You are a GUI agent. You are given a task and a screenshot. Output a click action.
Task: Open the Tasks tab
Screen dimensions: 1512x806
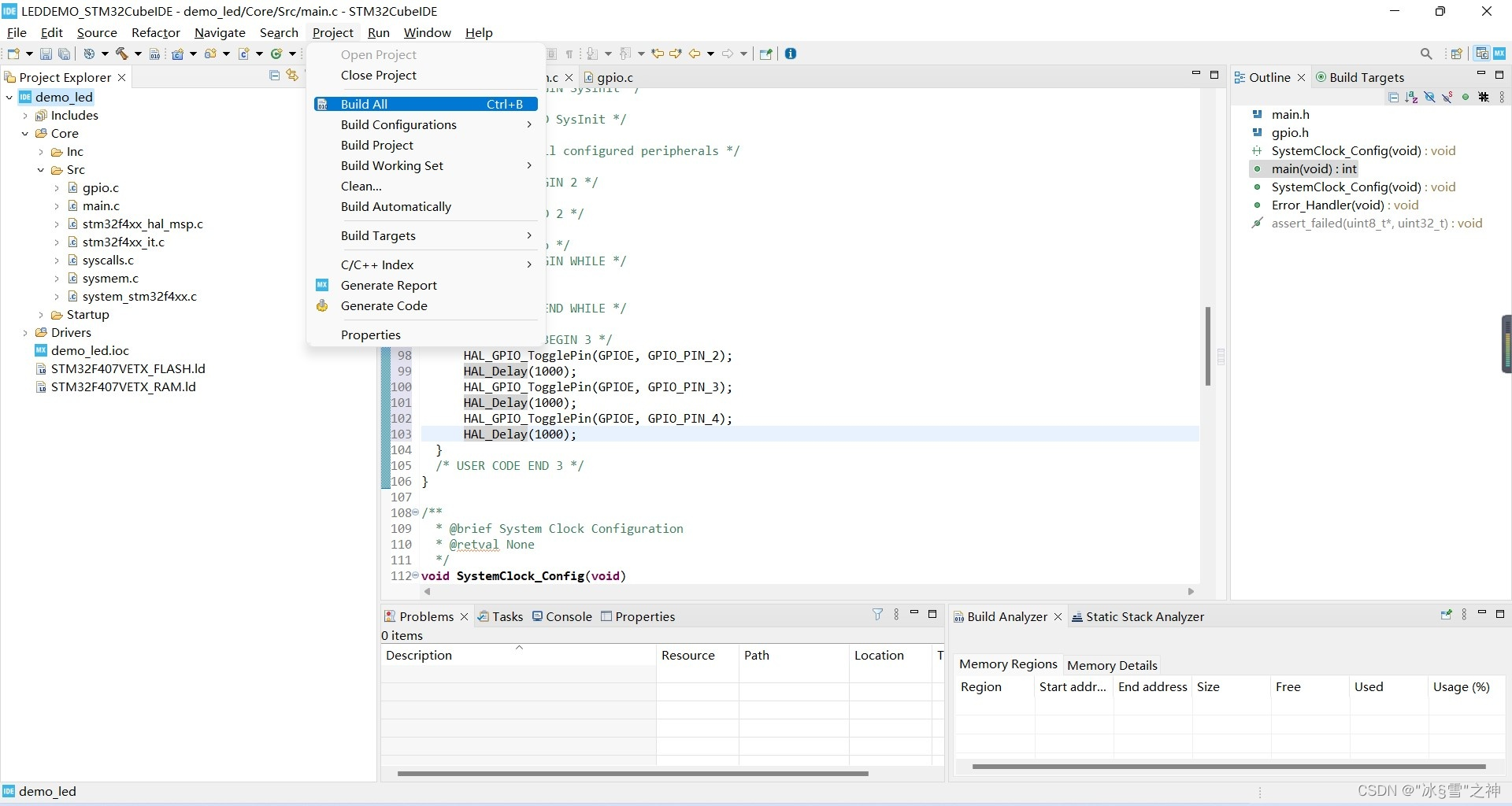[x=500, y=616]
